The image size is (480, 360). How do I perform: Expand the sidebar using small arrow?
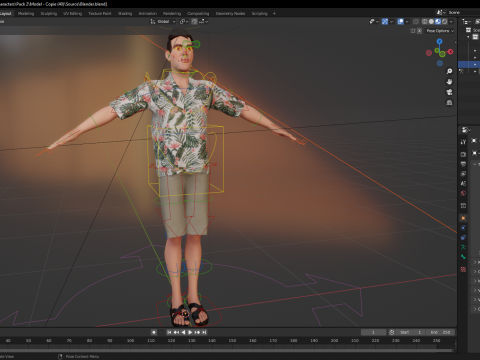455,42
